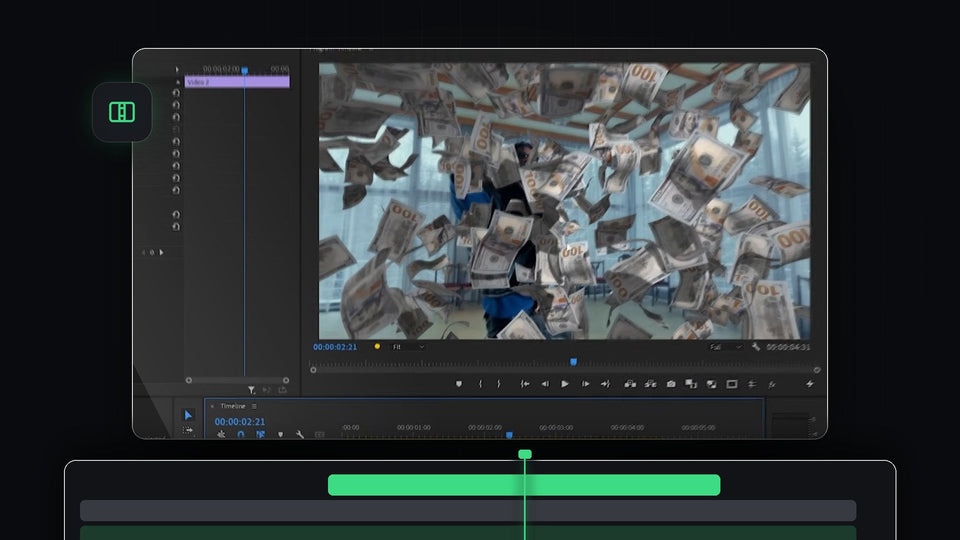Add a marker from the Timeline header
Screen dimensions: 960x540
(280, 434)
